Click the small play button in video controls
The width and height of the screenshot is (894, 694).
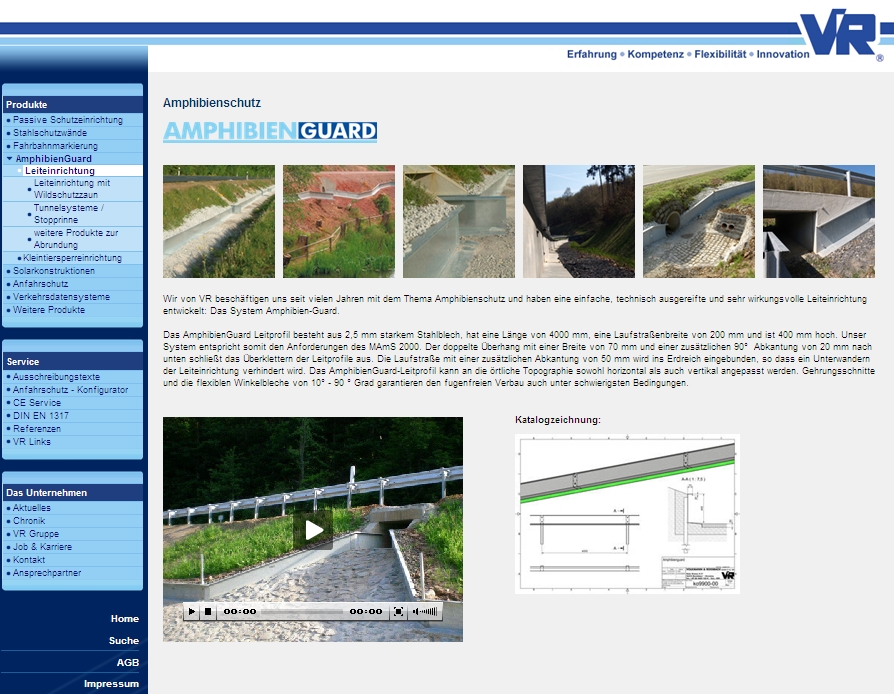tap(192, 612)
